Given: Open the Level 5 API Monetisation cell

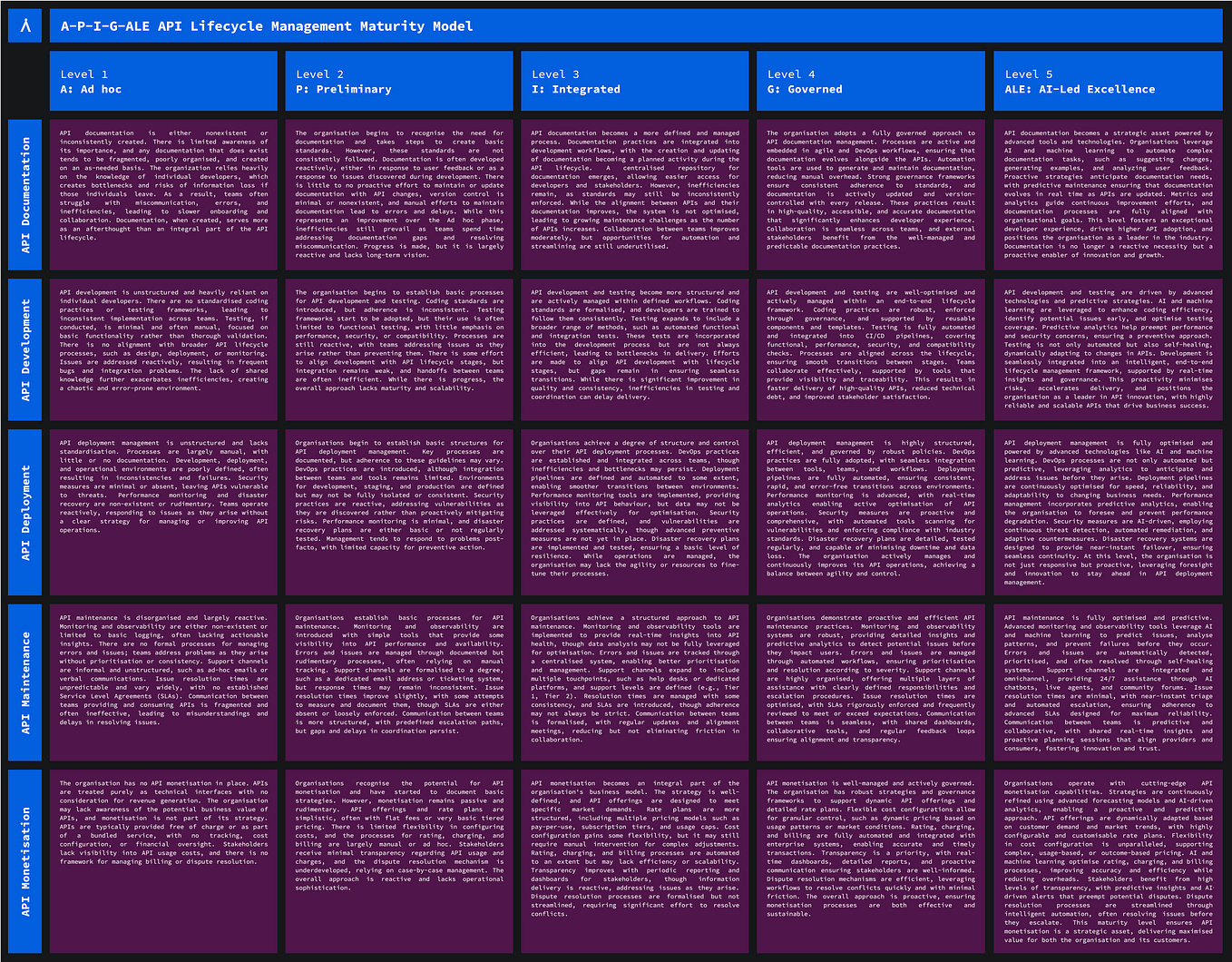Looking at the screenshot, I should coord(1108,862).
